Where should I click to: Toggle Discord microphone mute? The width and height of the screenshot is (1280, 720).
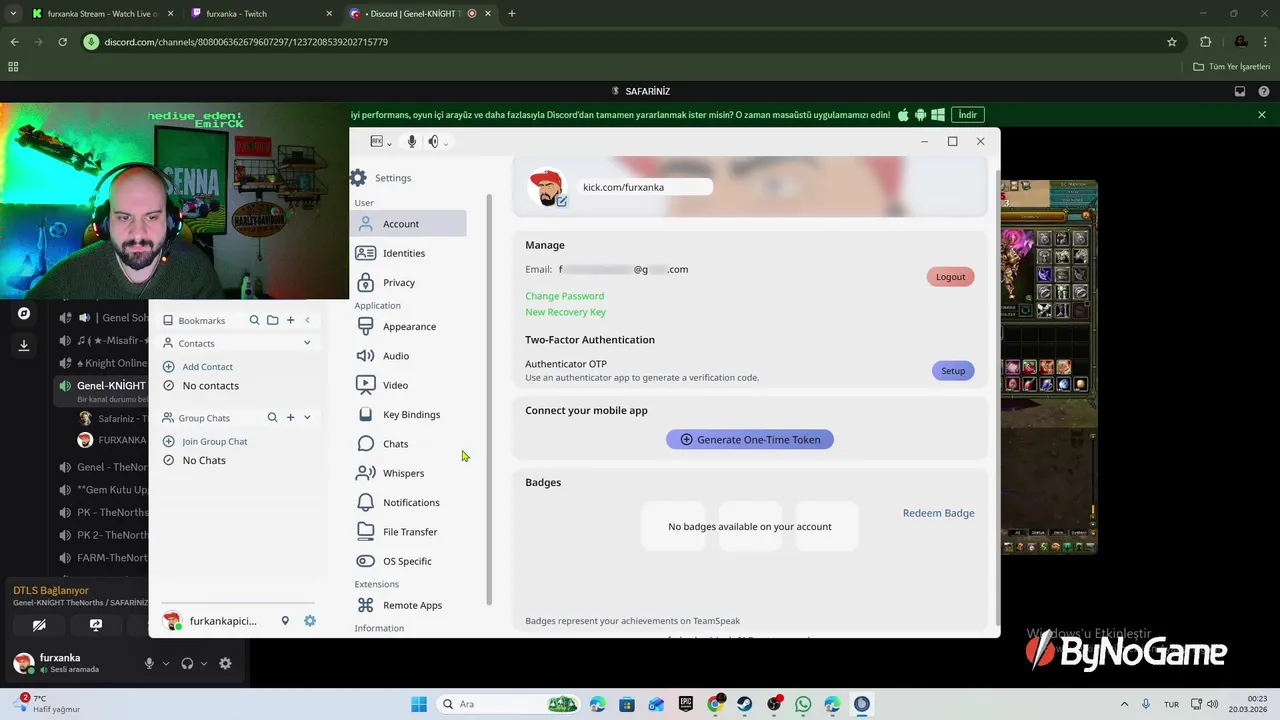pyautogui.click(x=149, y=663)
